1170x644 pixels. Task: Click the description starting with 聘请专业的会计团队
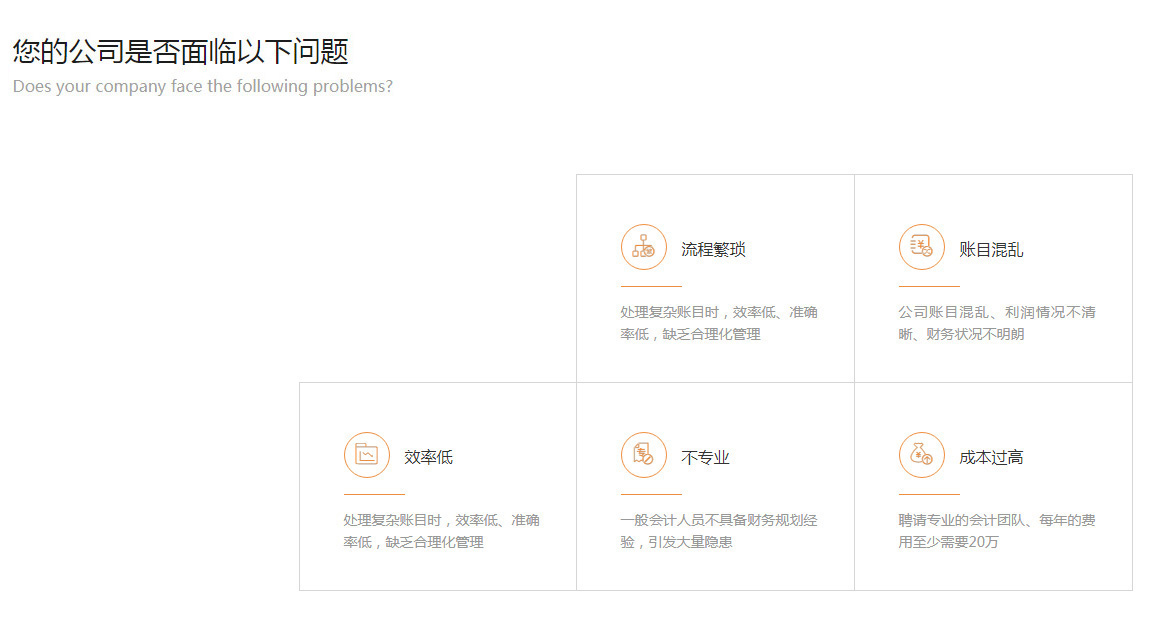coord(996,531)
